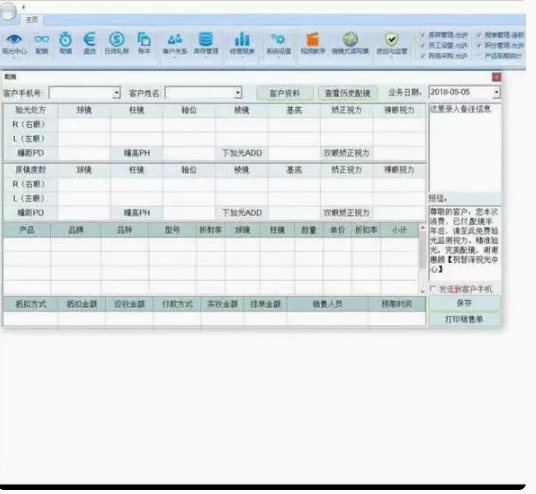Open the 取镜 stopwatch icon
This screenshot has width=536, height=494.
coord(65,43)
